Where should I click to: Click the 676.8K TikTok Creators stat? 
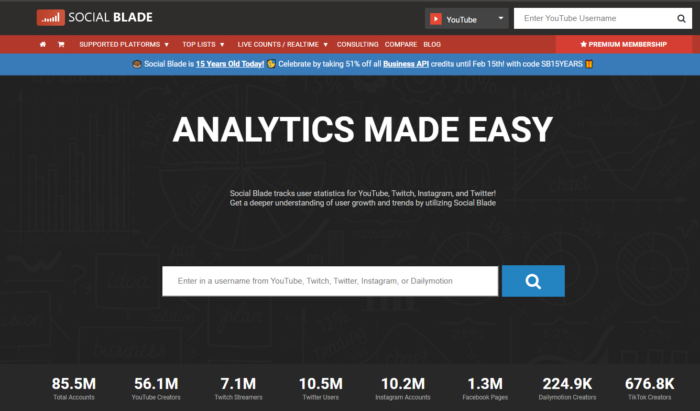point(650,388)
